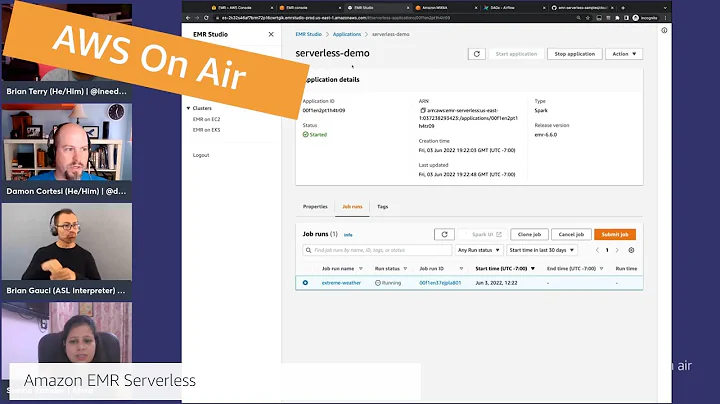
Task: Open the Any Run status filter dropdown
Action: pos(478,250)
